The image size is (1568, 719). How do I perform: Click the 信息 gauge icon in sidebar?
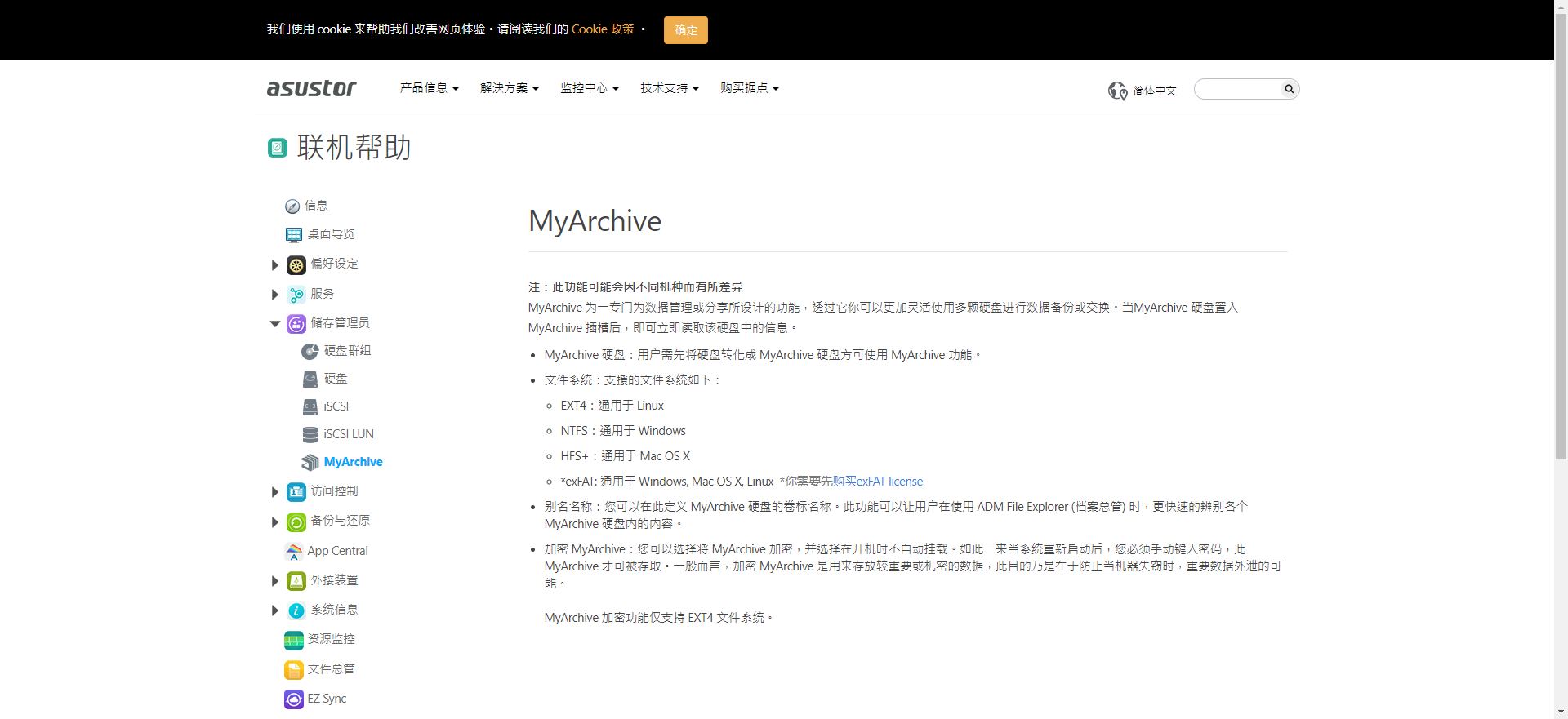pyautogui.click(x=292, y=206)
